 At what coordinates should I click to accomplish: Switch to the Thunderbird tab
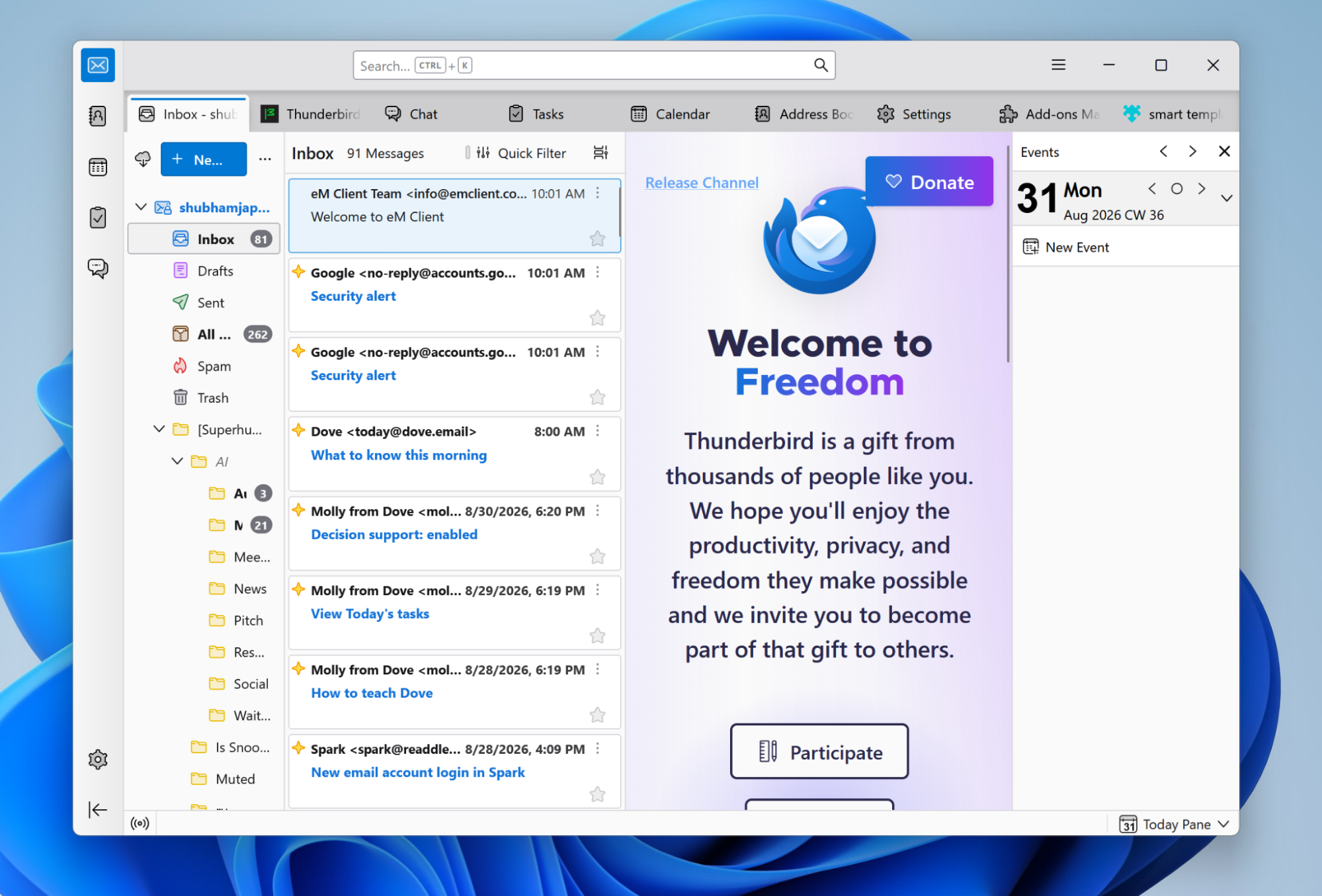coord(311,114)
